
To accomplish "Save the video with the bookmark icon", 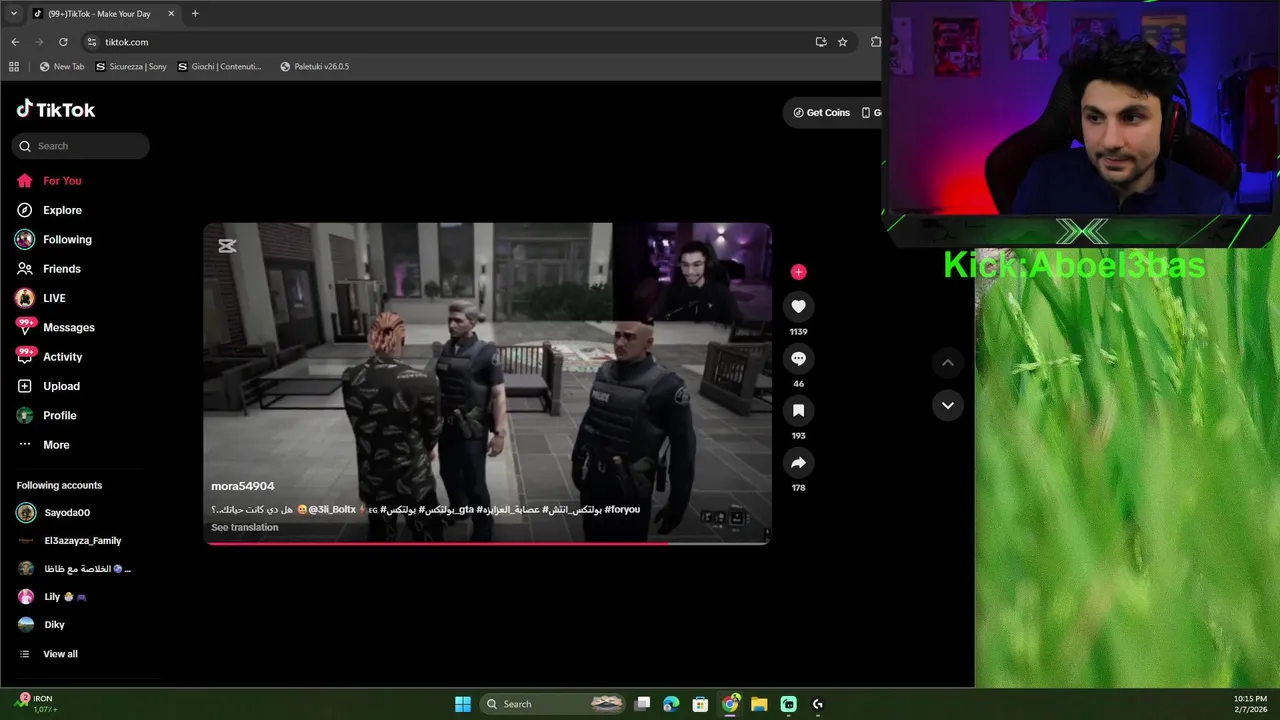I will [798, 411].
